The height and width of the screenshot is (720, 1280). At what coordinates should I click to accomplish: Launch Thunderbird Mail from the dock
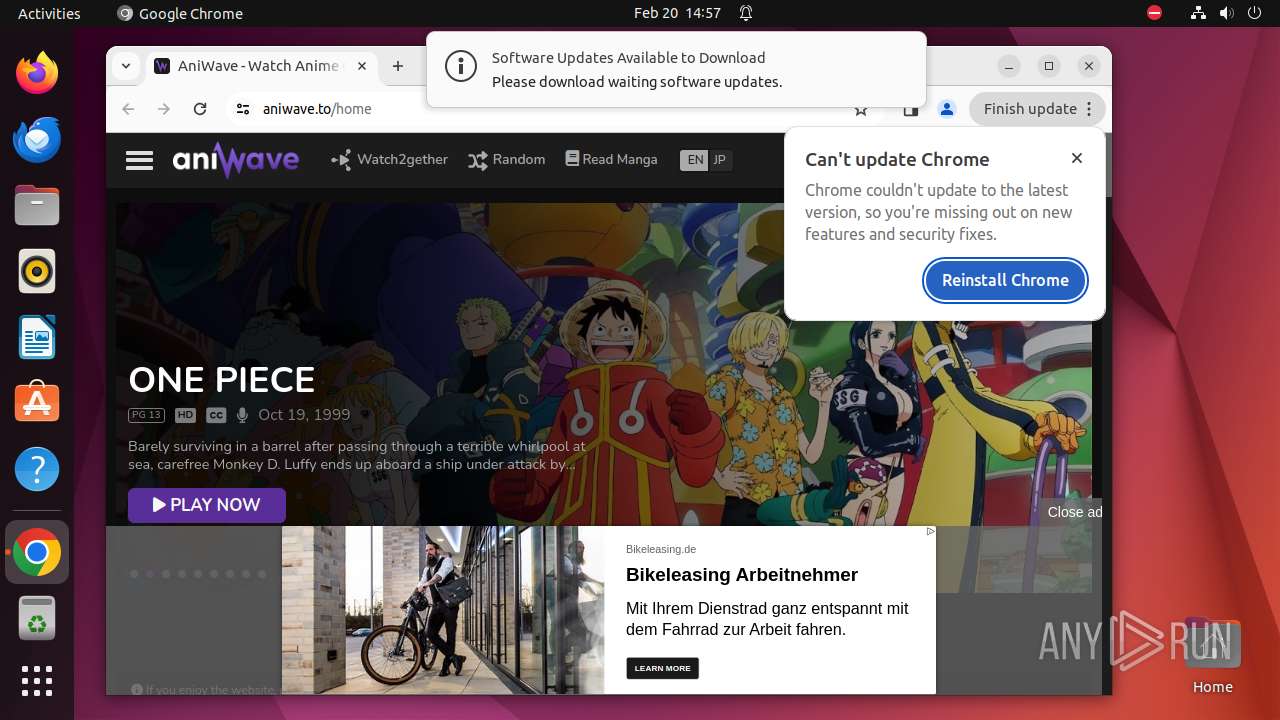[x=37, y=139]
